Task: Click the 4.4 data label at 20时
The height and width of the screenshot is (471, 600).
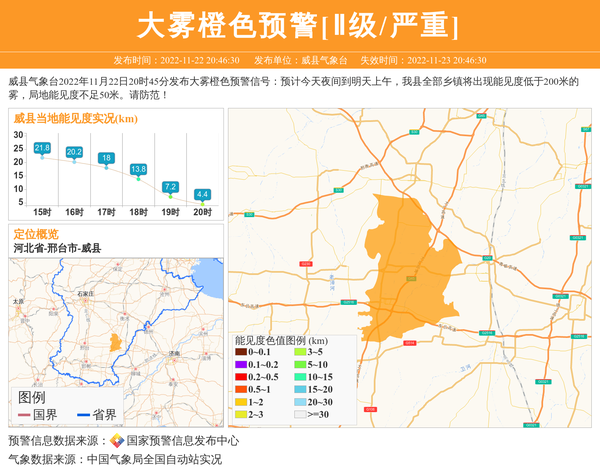Action: point(202,194)
